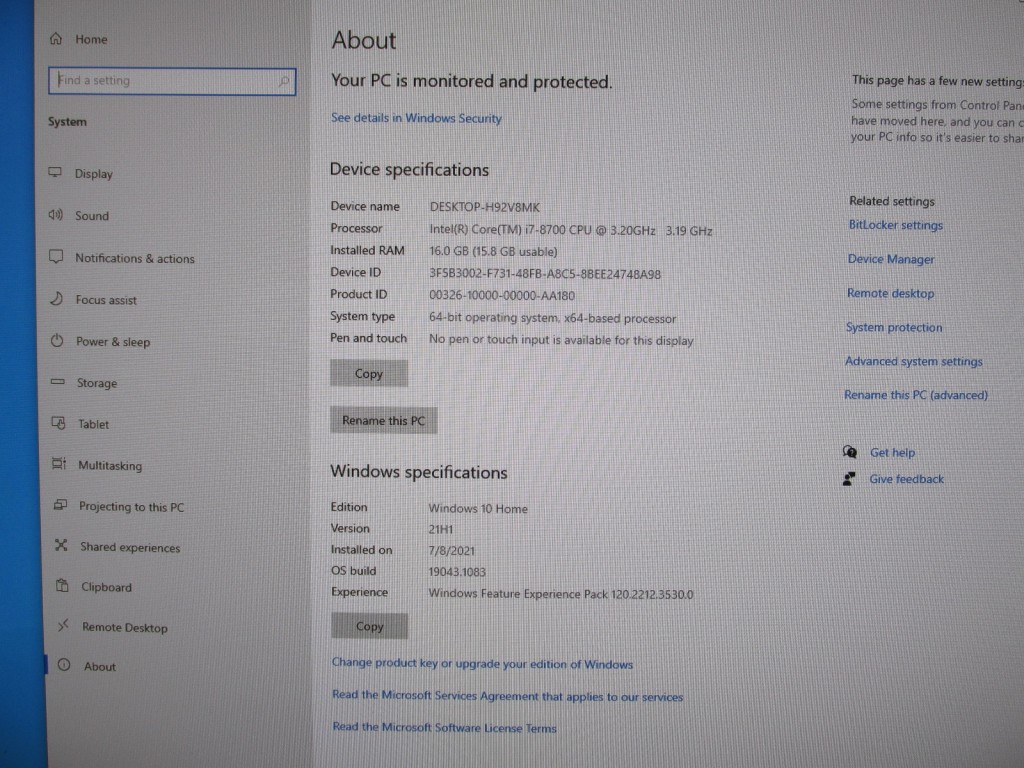
Task: Click the Sound speaker icon
Action: pyautogui.click(x=56, y=215)
